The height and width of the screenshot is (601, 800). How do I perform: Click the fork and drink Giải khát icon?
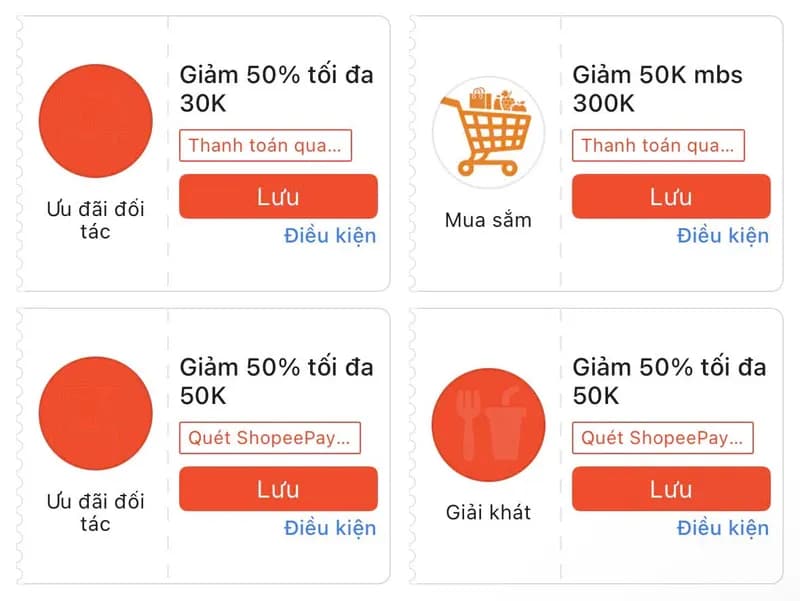(x=488, y=423)
